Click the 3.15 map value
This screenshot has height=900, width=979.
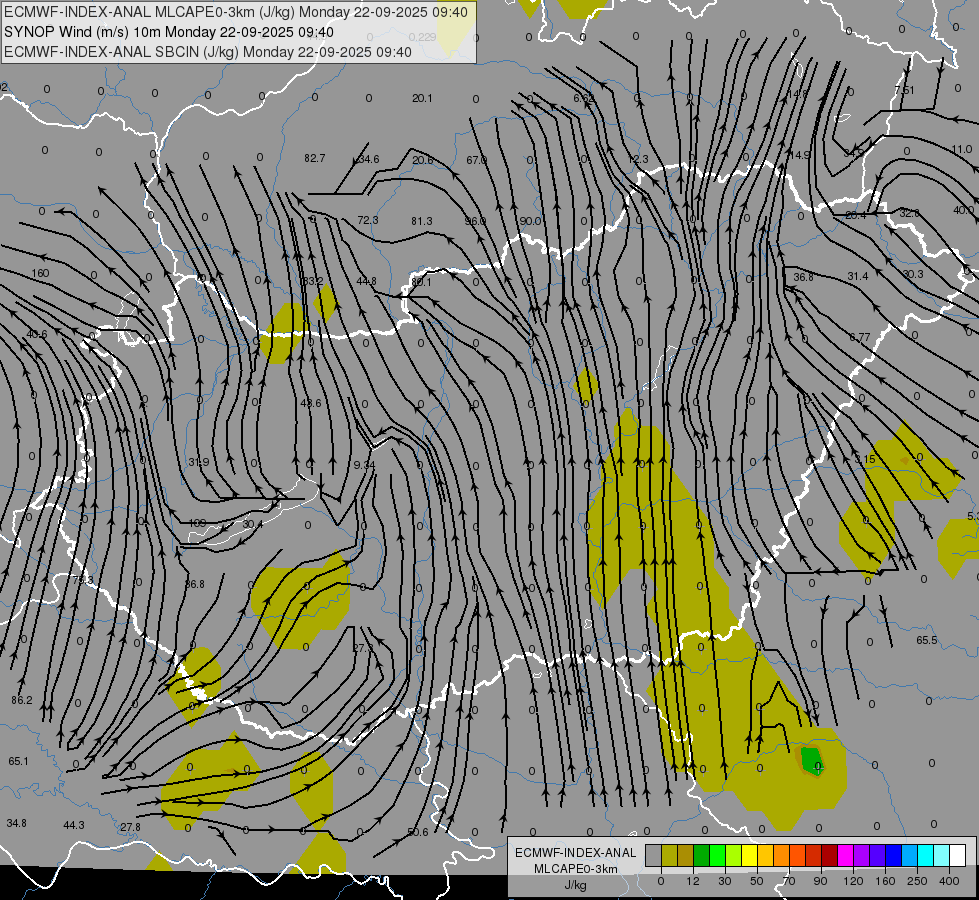point(865,460)
